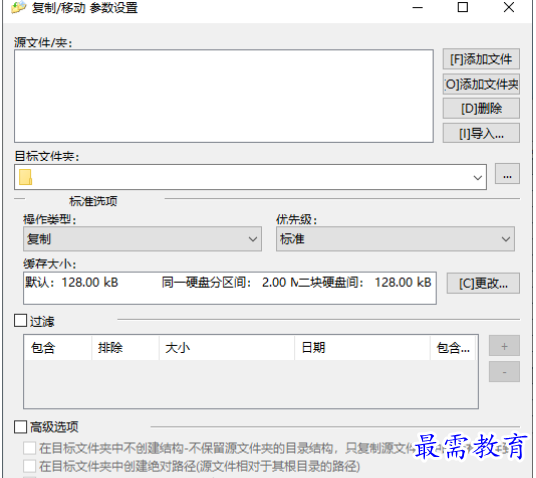Click the truncated 包含... last column header
The height and width of the screenshot is (478, 536).
click(x=453, y=348)
